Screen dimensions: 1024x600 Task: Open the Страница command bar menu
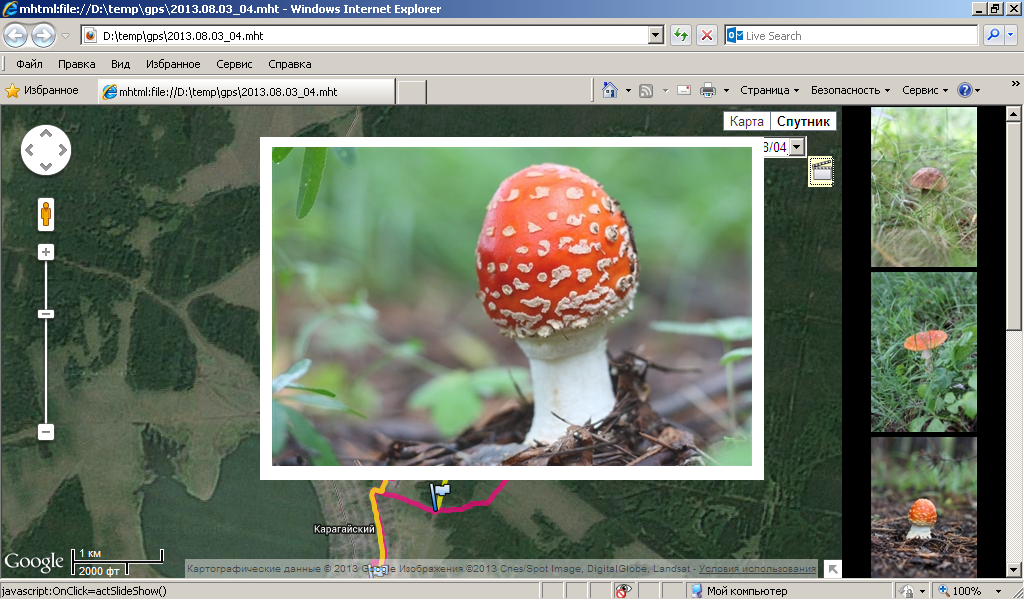coord(769,91)
